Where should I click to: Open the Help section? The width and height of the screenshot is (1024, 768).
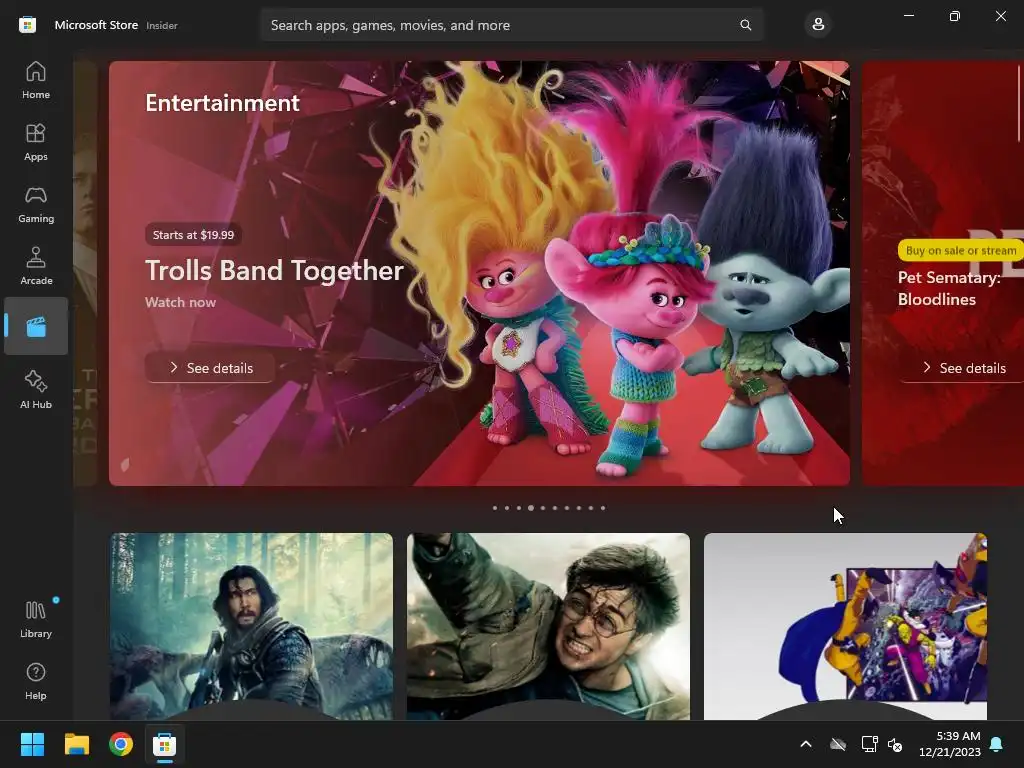pos(36,681)
